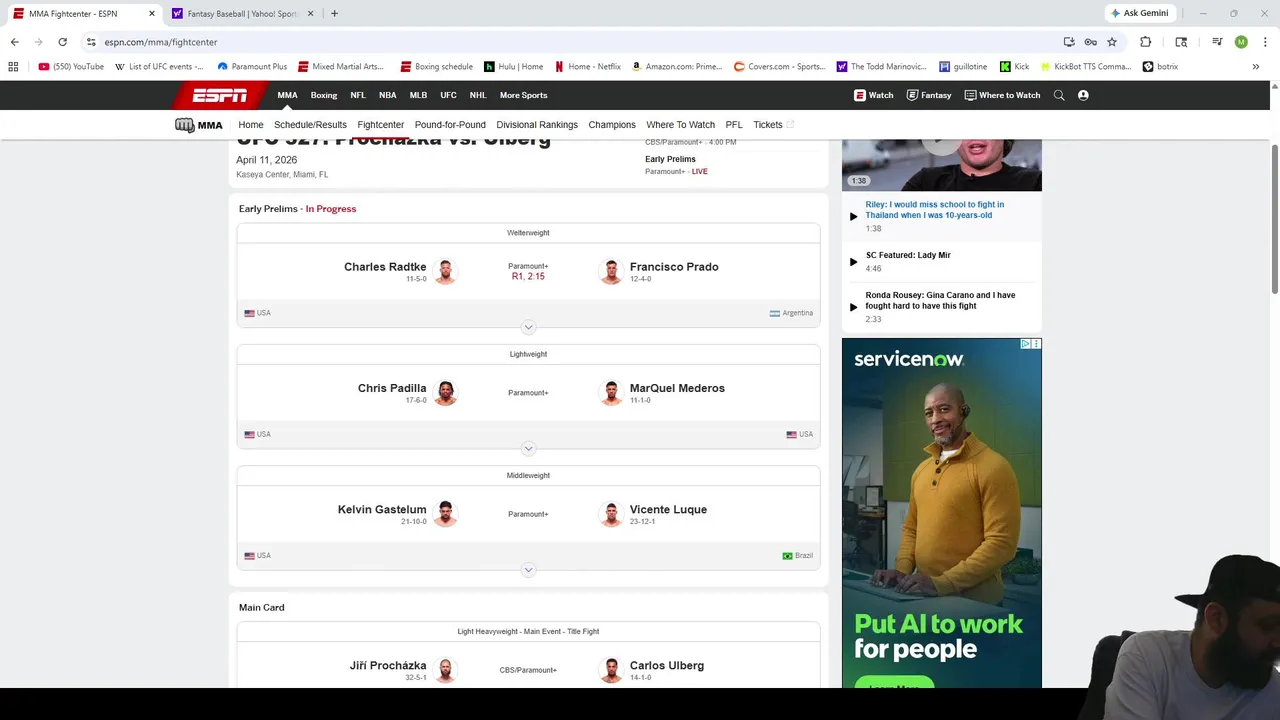The image size is (1280, 720).
Task: Open Carlos Ulberg's fighter page
Action: point(667,665)
